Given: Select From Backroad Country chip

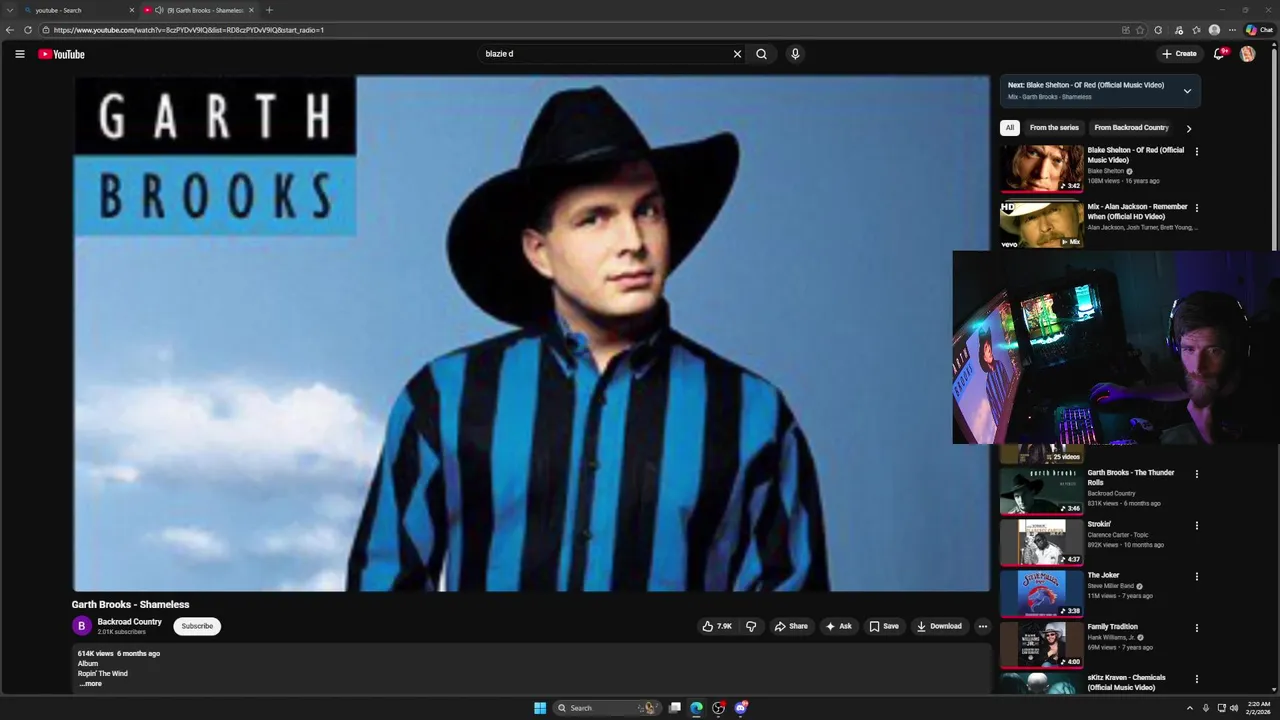Looking at the screenshot, I should [x=1131, y=128].
